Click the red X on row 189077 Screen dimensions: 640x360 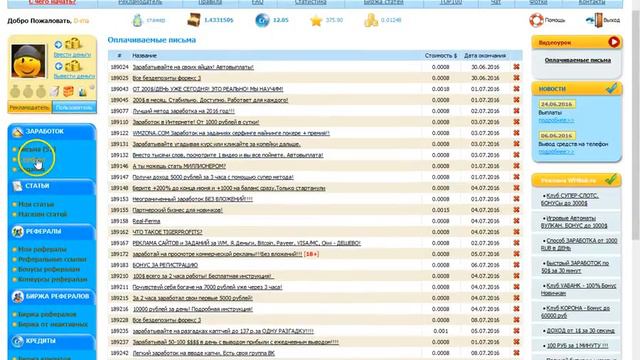pyautogui.click(x=516, y=111)
